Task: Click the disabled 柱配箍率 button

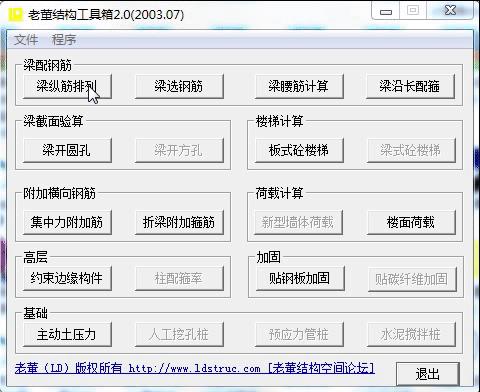Action: (x=179, y=278)
